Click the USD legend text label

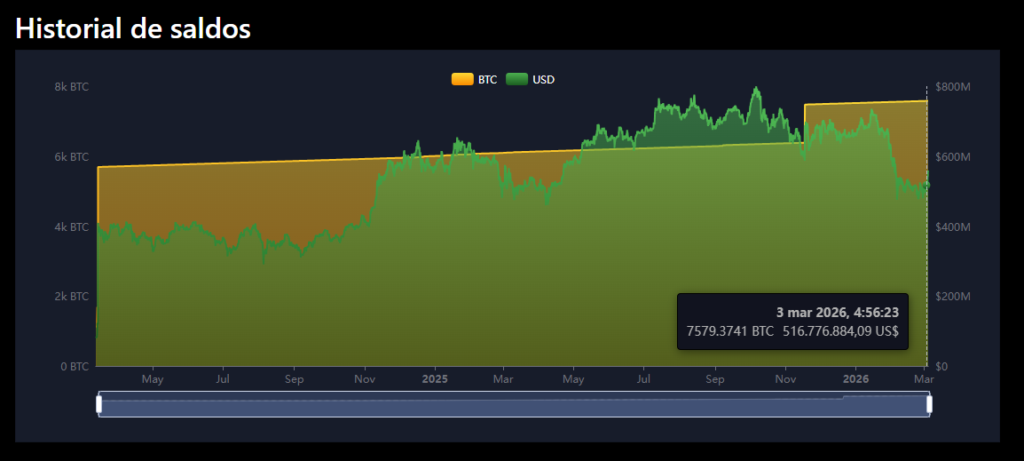543,79
